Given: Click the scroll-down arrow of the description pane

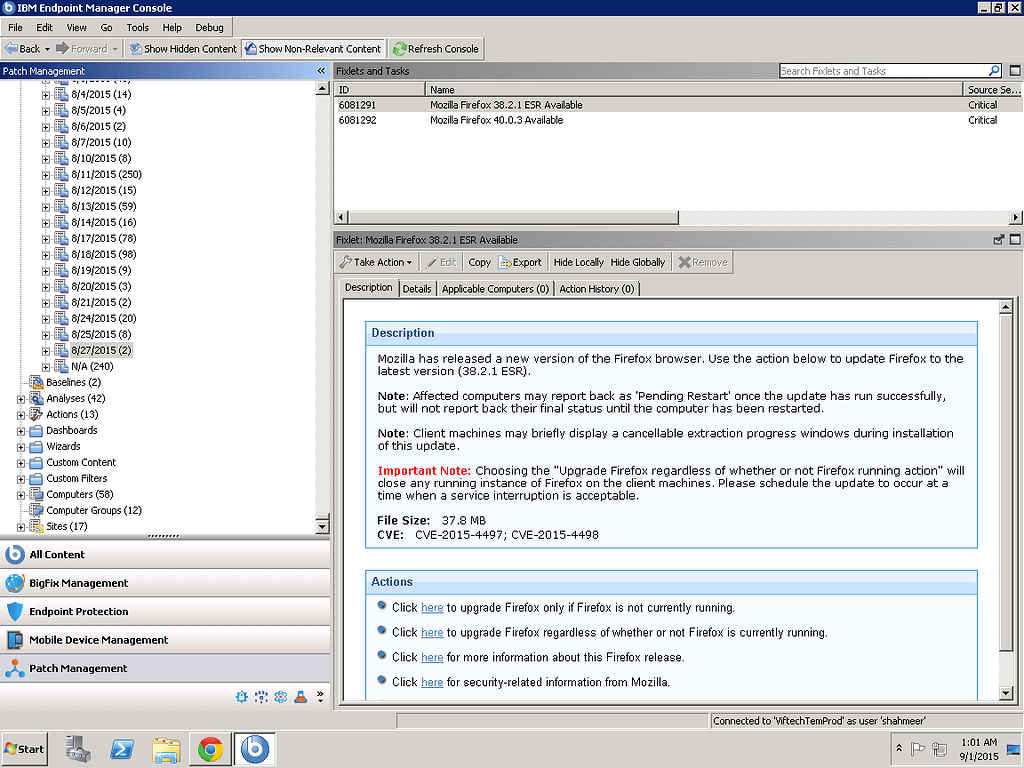Looking at the screenshot, I should click(x=1006, y=694).
